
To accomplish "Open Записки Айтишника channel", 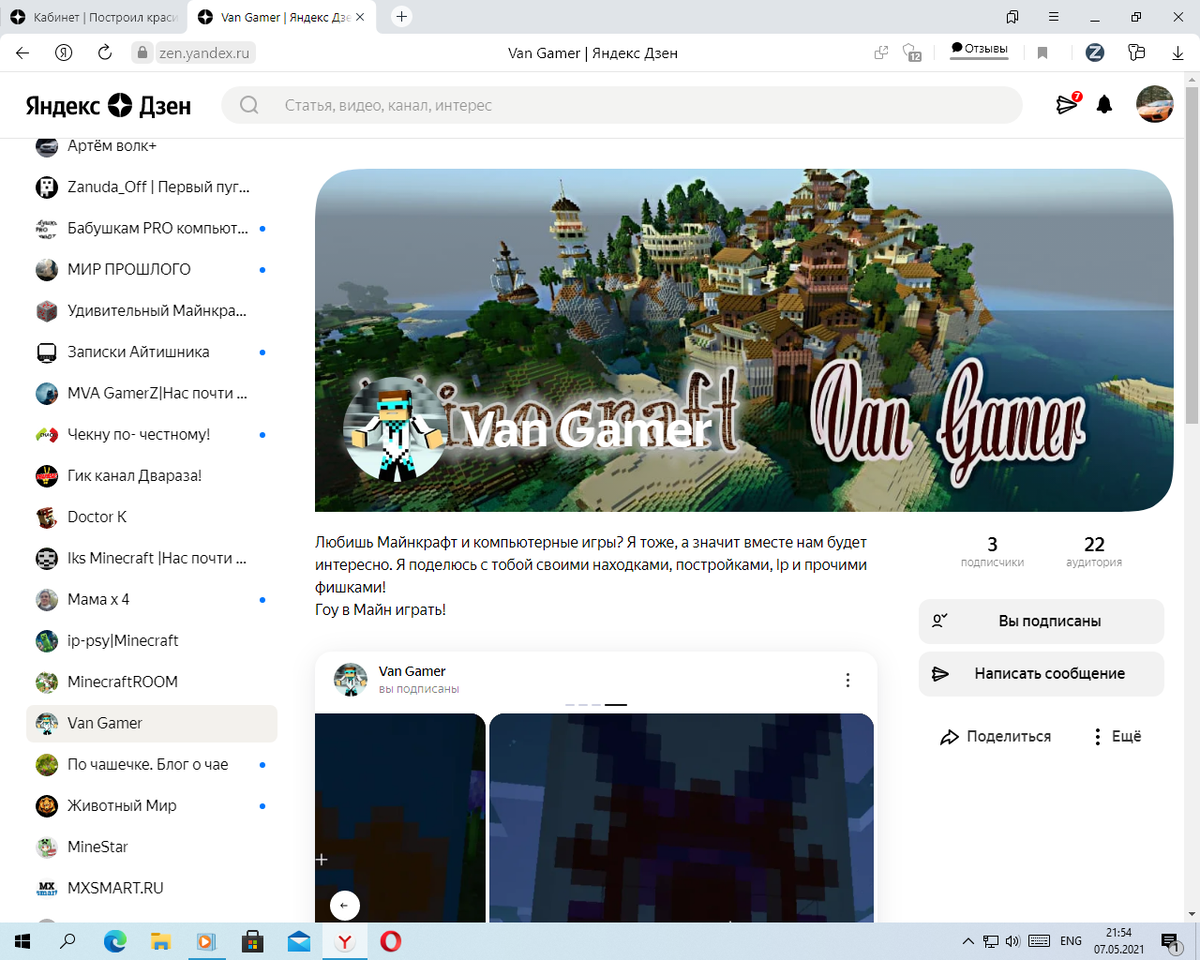I will coord(151,352).
